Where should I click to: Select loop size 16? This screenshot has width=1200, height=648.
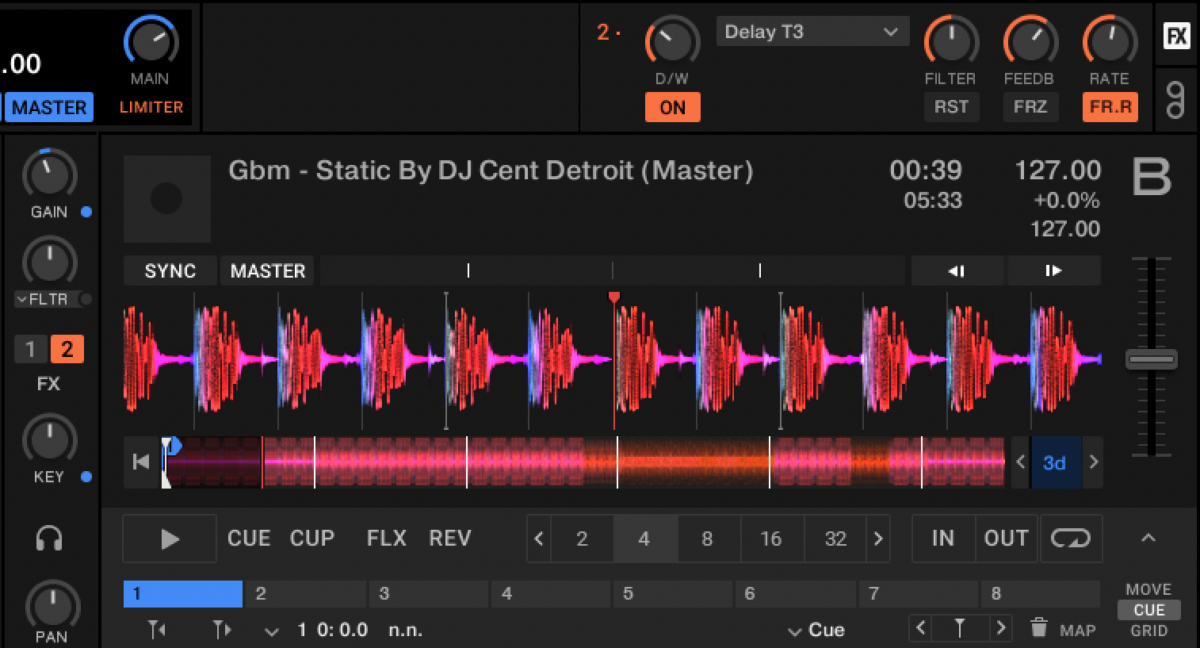[x=771, y=539]
